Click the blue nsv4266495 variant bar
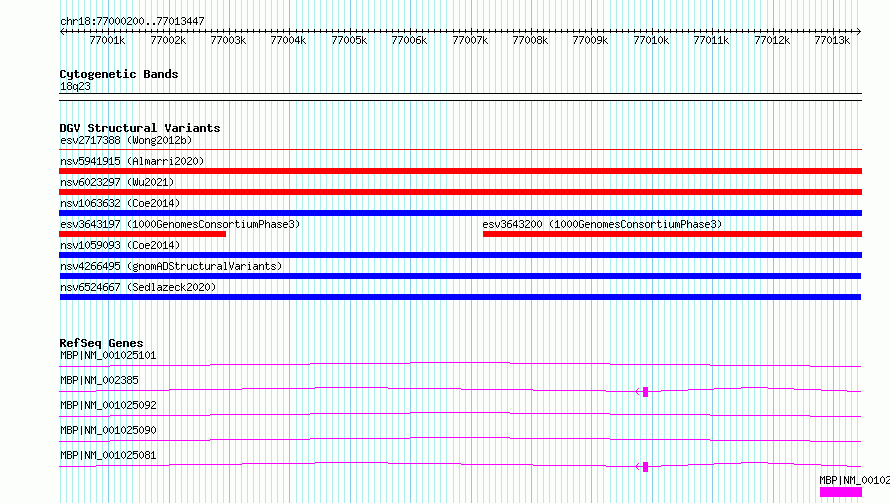Viewport: 890px width, 503px height. point(460,276)
